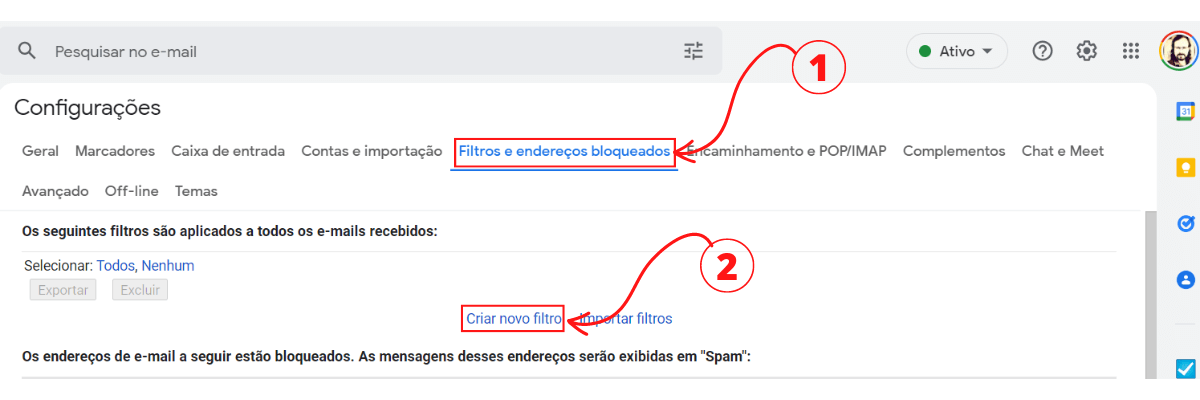The height and width of the screenshot is (400, 1200).
Task: Open Google Keep in side panel
Action: coord(1185,167)
